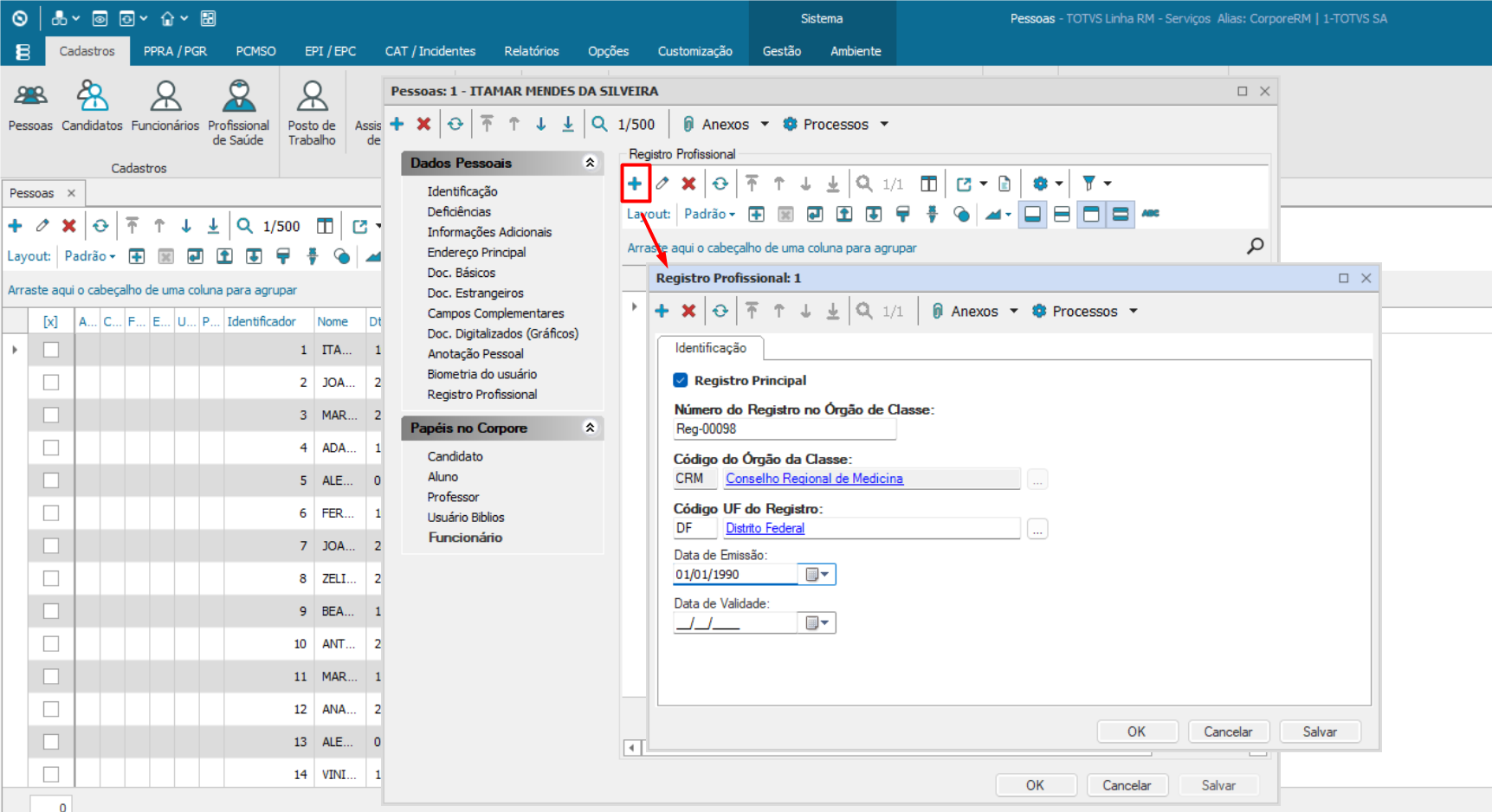Add new record in Registro Profissional grid
Viewport: 1492px width, 812px height.
[x=635, y=184]
